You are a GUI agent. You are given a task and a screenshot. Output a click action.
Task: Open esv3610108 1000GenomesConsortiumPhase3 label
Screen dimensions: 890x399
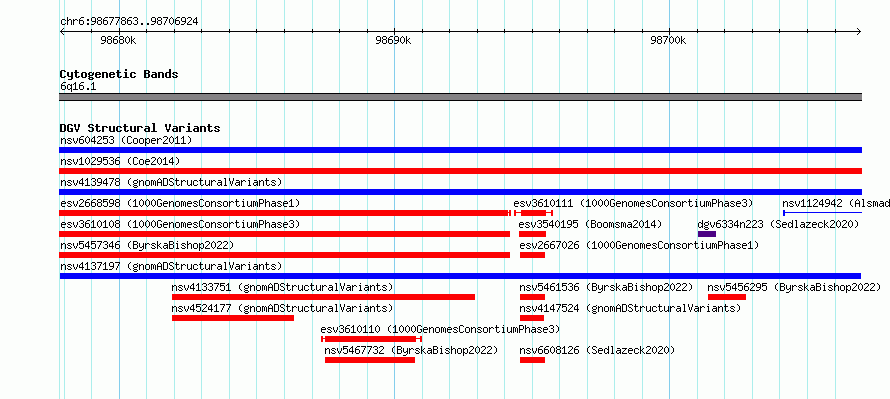pos(180,224)
